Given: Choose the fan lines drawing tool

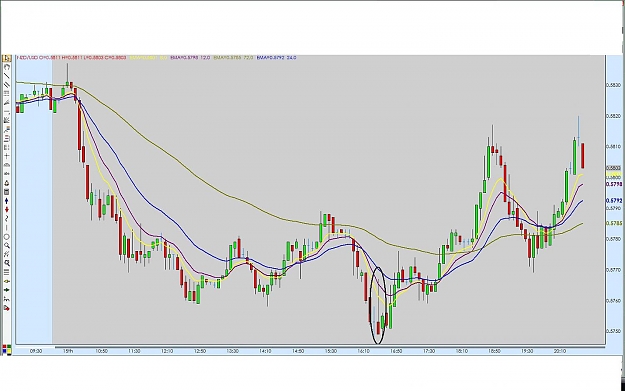Looking at the screenshot, I should (7, 101).
